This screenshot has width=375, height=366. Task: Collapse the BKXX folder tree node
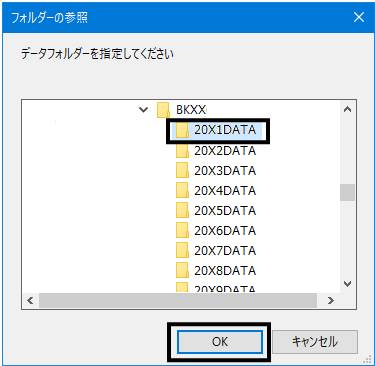(x=143, y=109)
